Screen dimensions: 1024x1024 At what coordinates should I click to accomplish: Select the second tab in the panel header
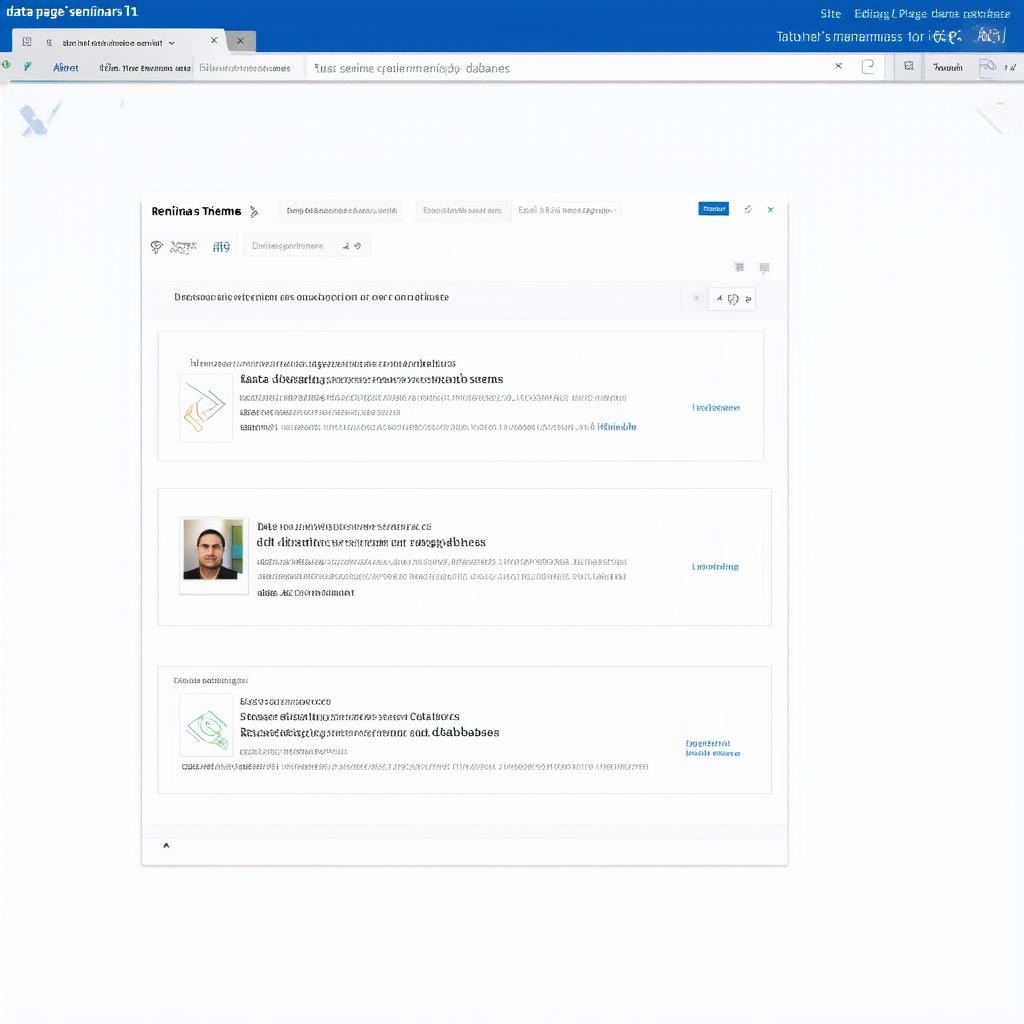coord(462,211)
